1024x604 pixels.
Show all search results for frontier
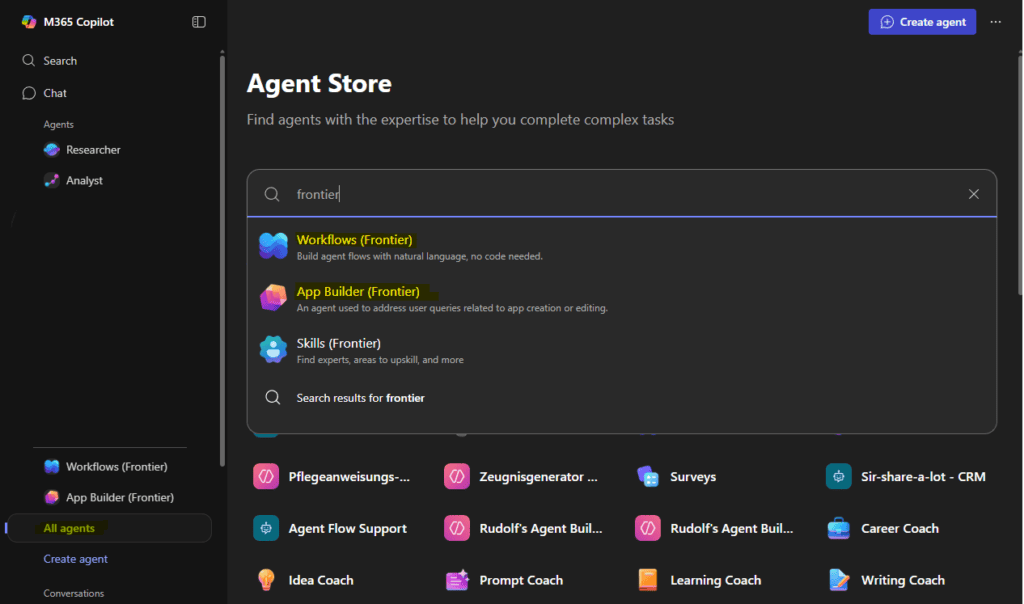click(360, 398)
